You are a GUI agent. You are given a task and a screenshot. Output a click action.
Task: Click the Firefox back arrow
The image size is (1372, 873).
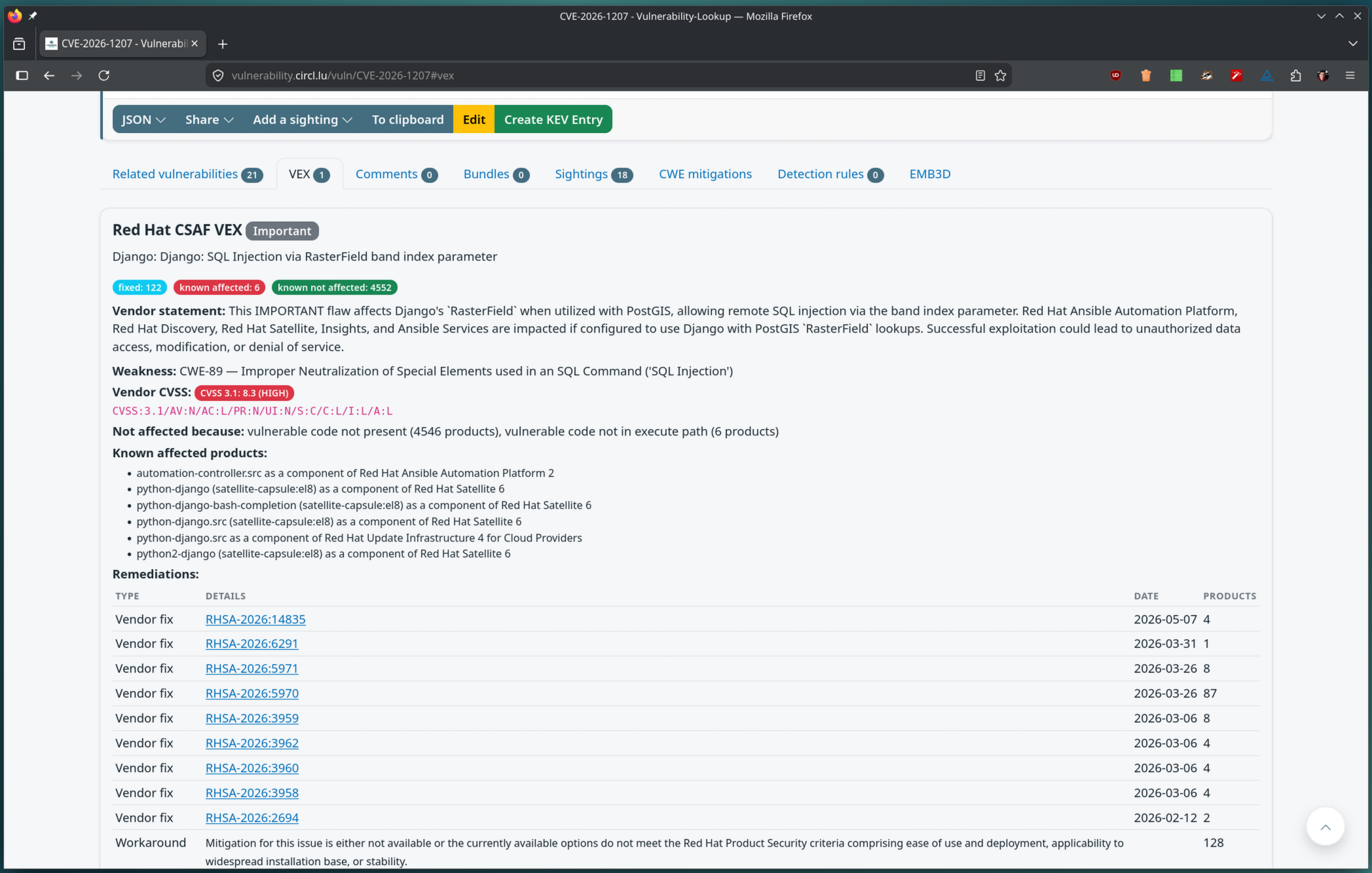(x=49, y=75)
